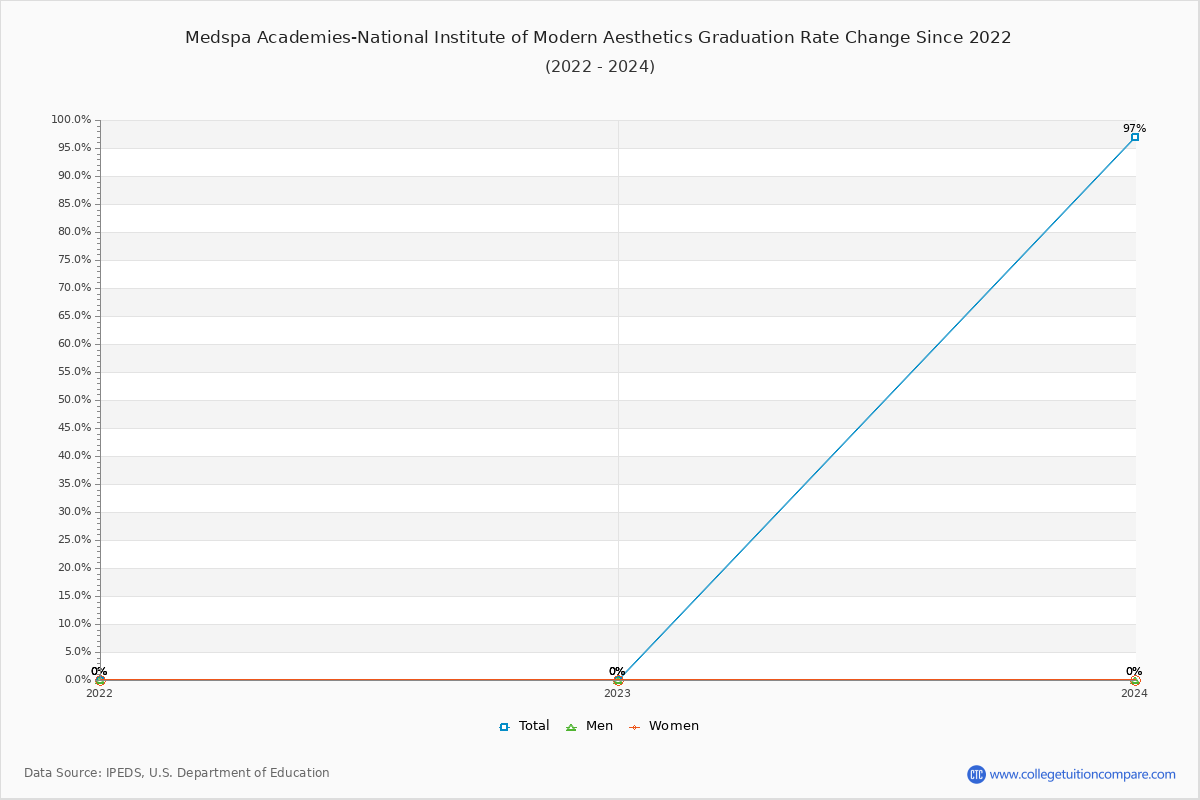This screenshot has width=1200, height=800.
Task: Click the 2023 x-axis label
Action: click(x=617, y=693)
